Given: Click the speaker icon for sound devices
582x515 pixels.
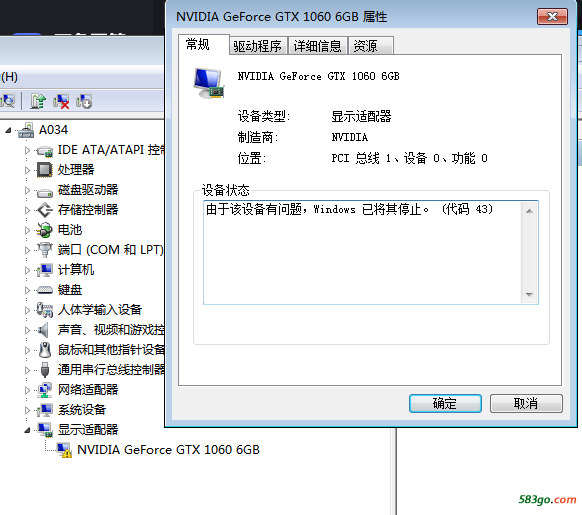Looking at the screenshot, I should (44, 330).
